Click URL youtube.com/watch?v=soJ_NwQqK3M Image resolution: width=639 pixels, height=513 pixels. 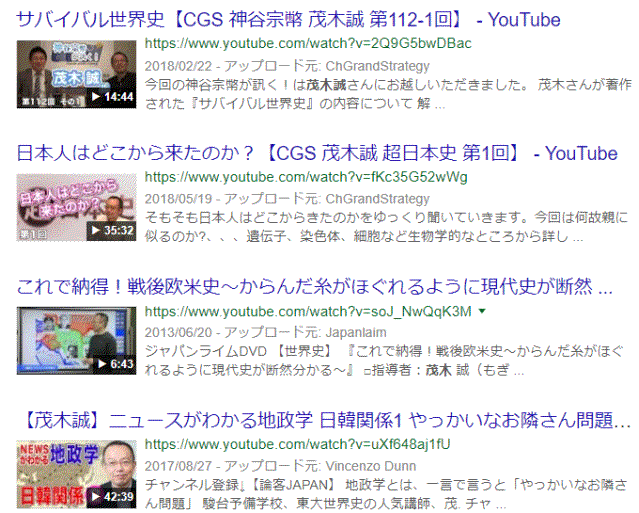tap(308, 311)
